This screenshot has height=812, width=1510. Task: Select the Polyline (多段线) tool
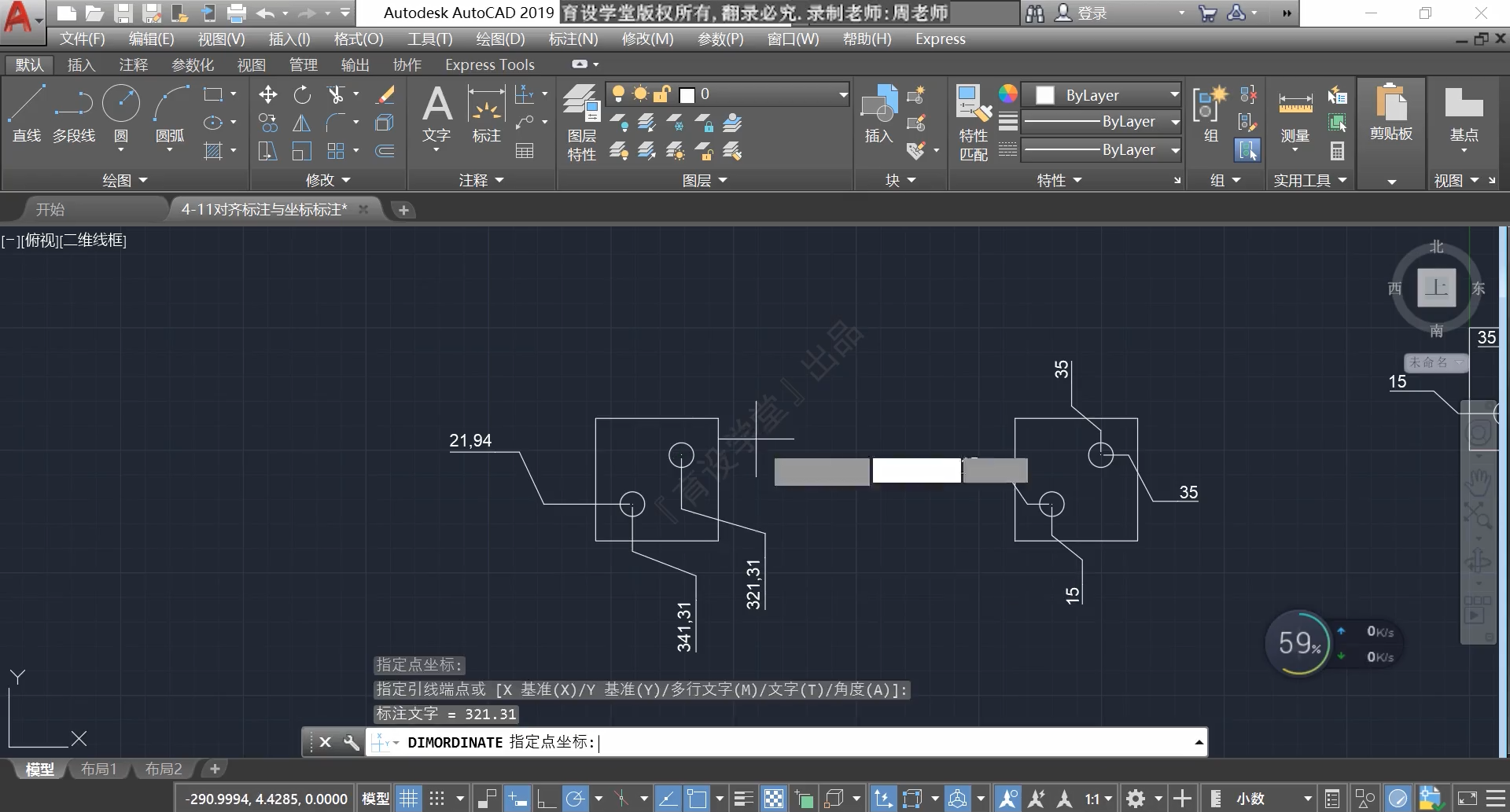(x=74, y=114)
